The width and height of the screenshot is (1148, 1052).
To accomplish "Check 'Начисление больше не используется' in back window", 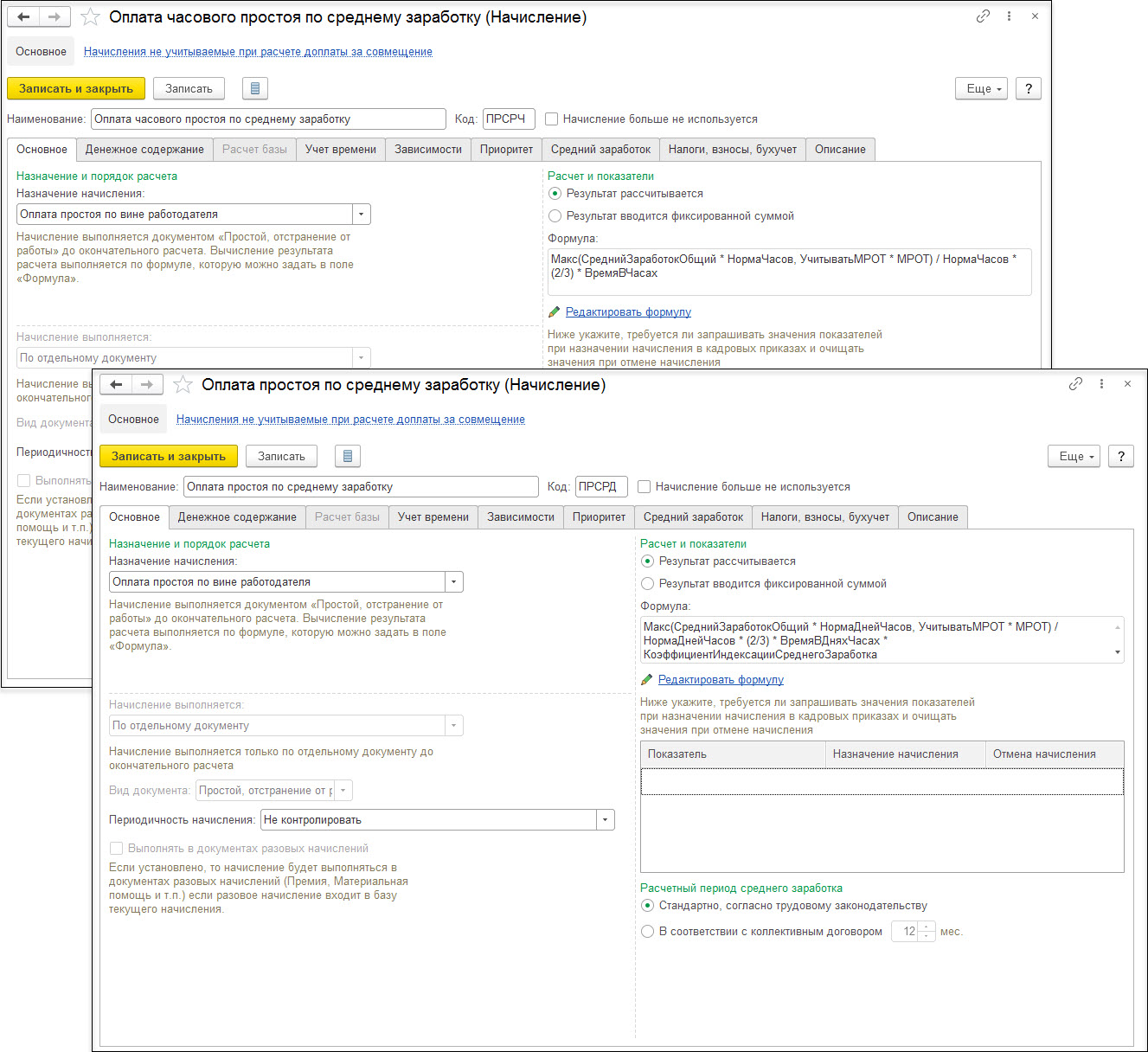I will pyautogui.click(x=551, y=119).
